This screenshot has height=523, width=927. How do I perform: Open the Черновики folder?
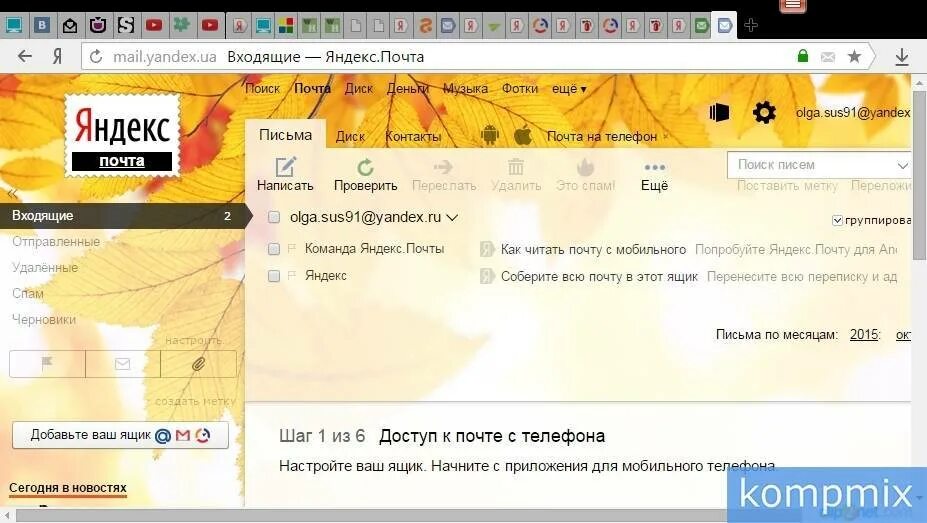[x=44, y=320]
